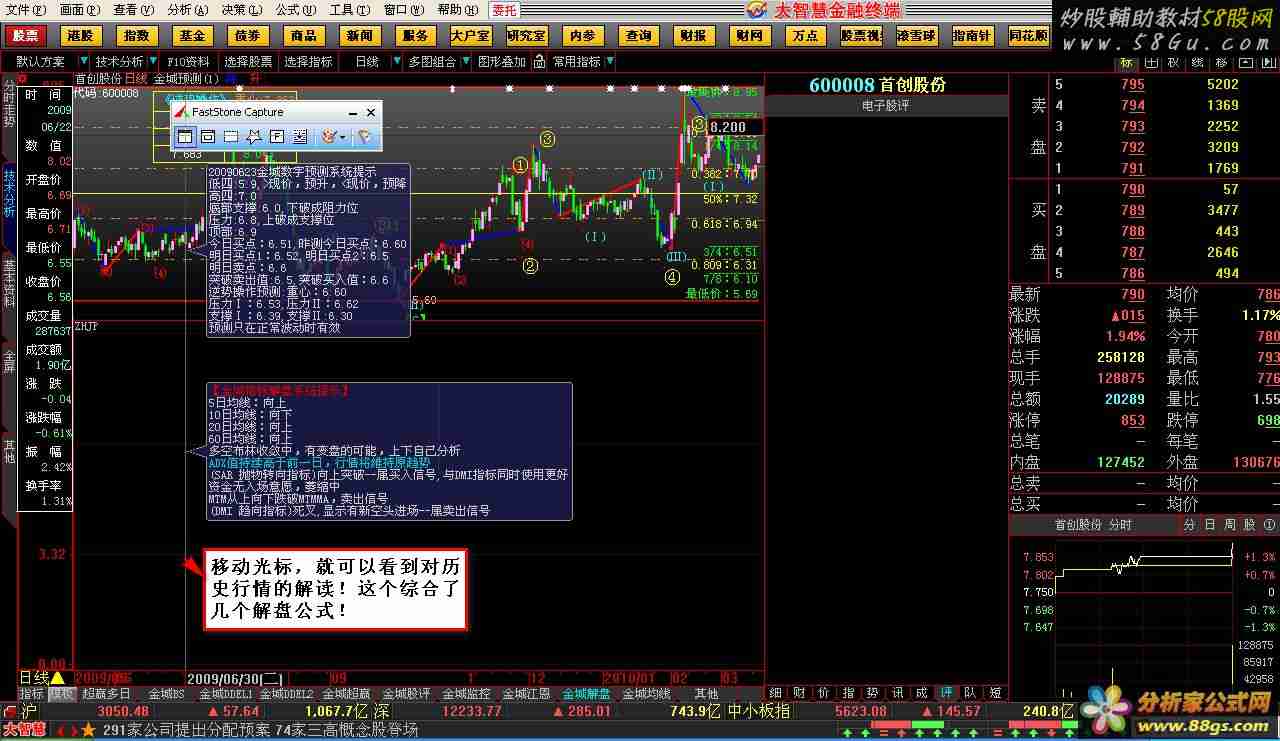Click the 标 icon above order book
This screenshot has width=1280, height=741.
coord(1126,63)
